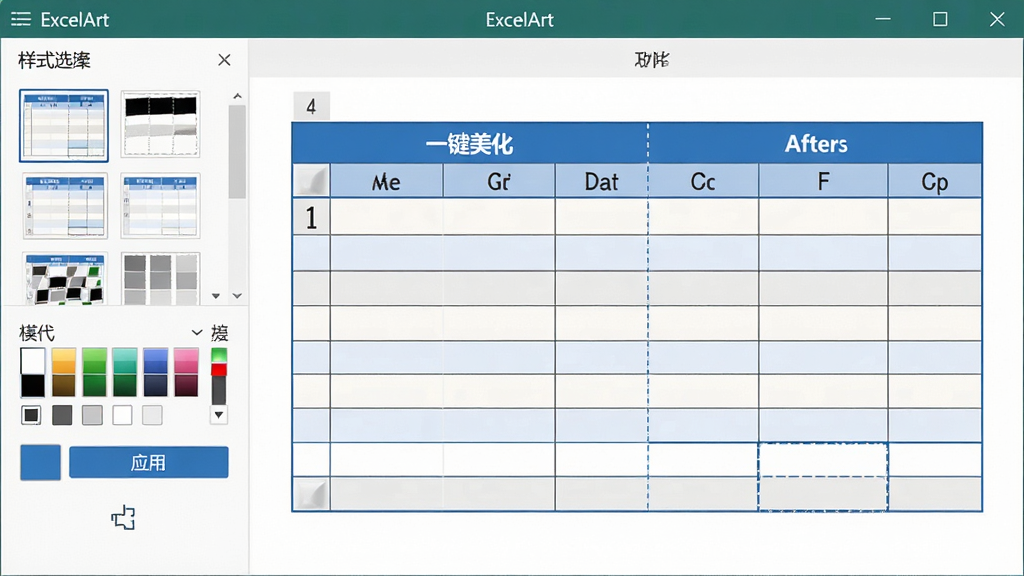
Task: Select the dark bordered gray square
Action: click(x=31, y=415)
